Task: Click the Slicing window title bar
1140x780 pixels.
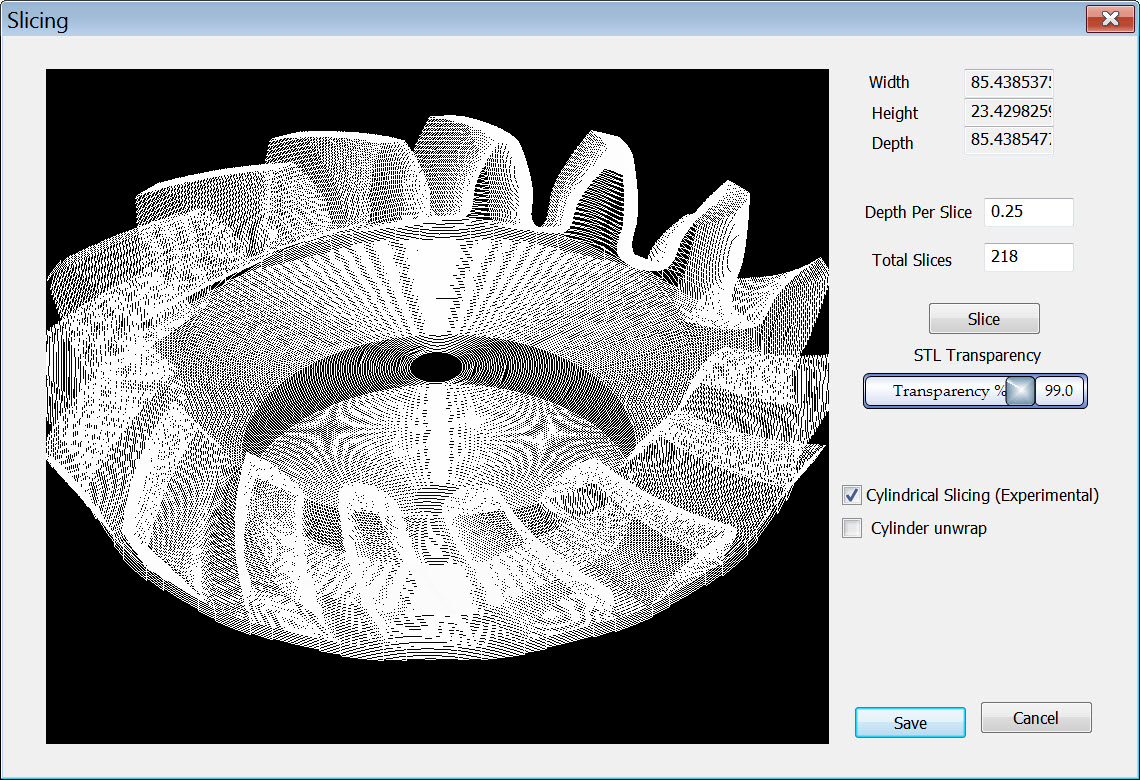Action: (500, 19)
